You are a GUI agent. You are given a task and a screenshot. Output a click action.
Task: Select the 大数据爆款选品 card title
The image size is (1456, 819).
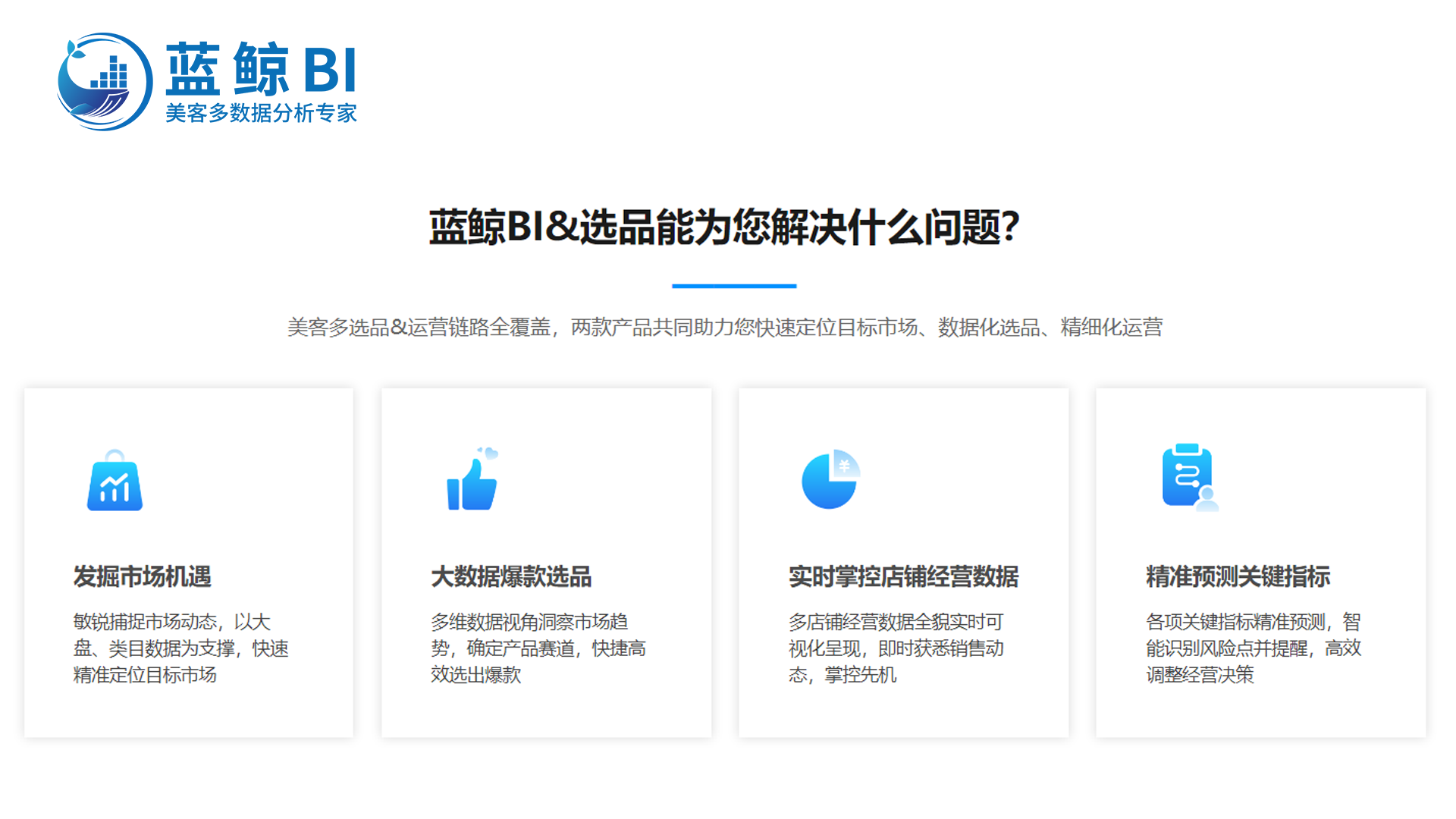tap(511, 576)
